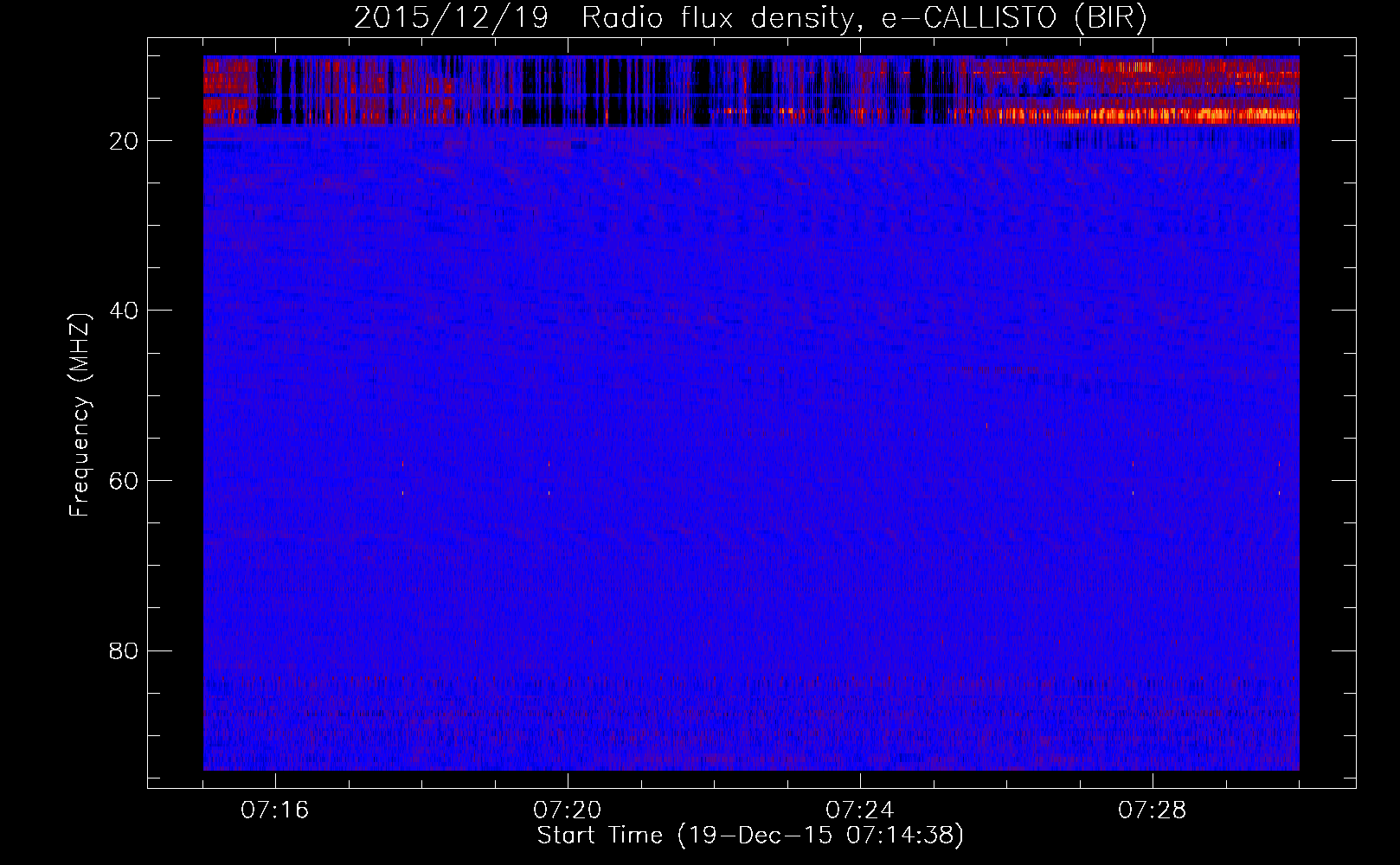Click the 07:16 time tick label
The height and width of the screenshot is (865, 1400).
(x=275, y=810)
